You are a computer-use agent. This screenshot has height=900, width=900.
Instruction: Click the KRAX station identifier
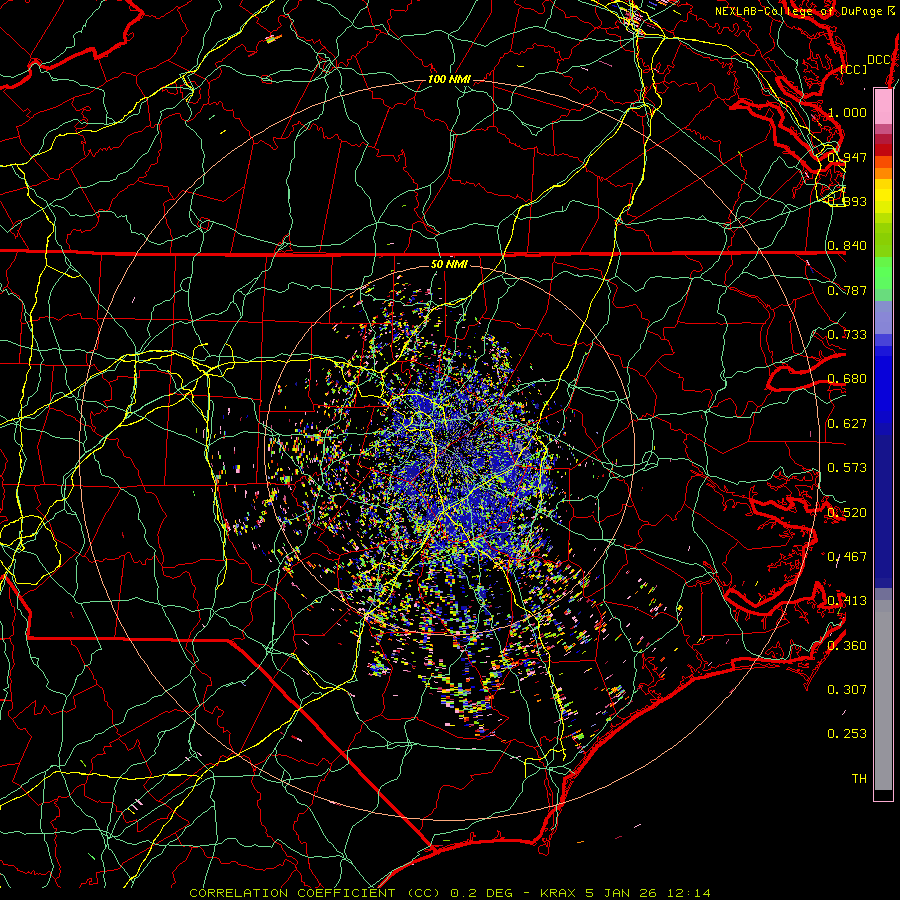[x=559, y=893]
